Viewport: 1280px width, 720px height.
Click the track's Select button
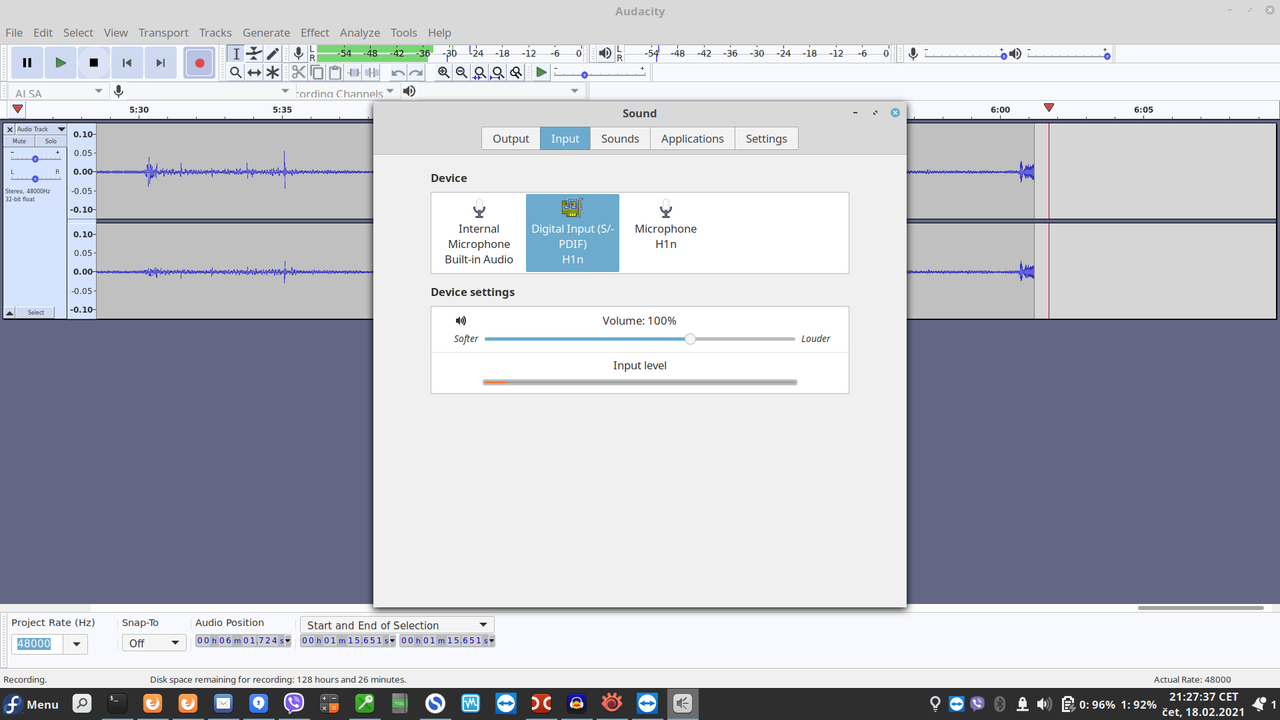pyautogui.click(x=36, y=312)
